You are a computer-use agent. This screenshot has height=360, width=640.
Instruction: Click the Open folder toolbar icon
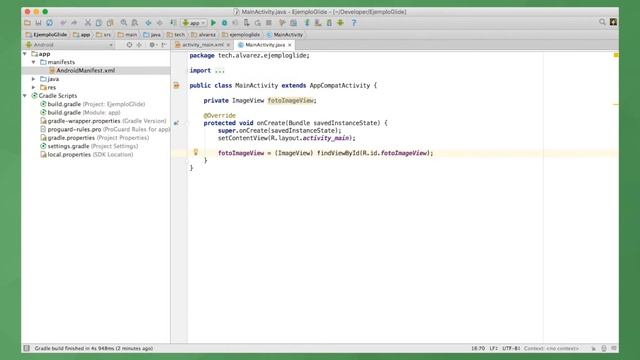[27, 23]
